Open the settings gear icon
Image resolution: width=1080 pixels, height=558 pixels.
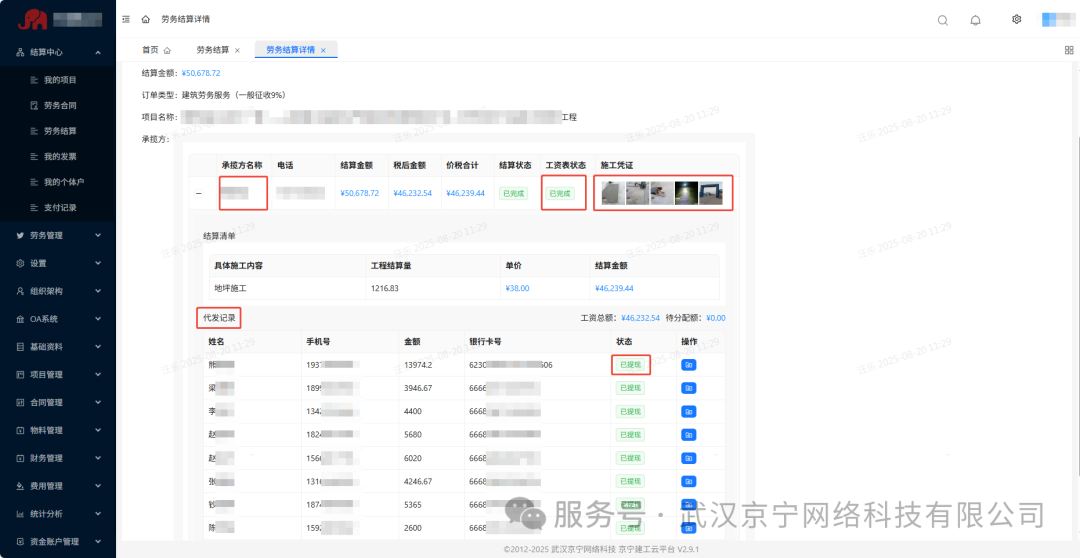pyautogui.click(x=1016, y=19)
